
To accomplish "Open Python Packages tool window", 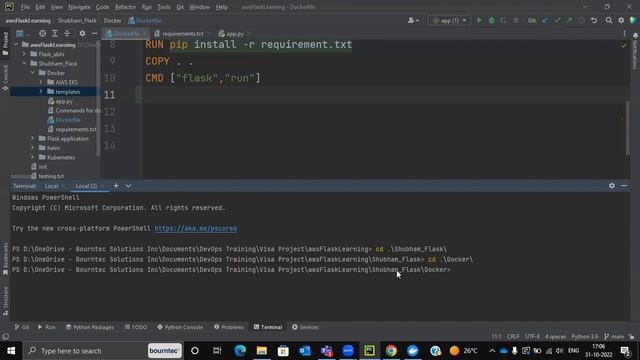I will click(x=90, y=327).
